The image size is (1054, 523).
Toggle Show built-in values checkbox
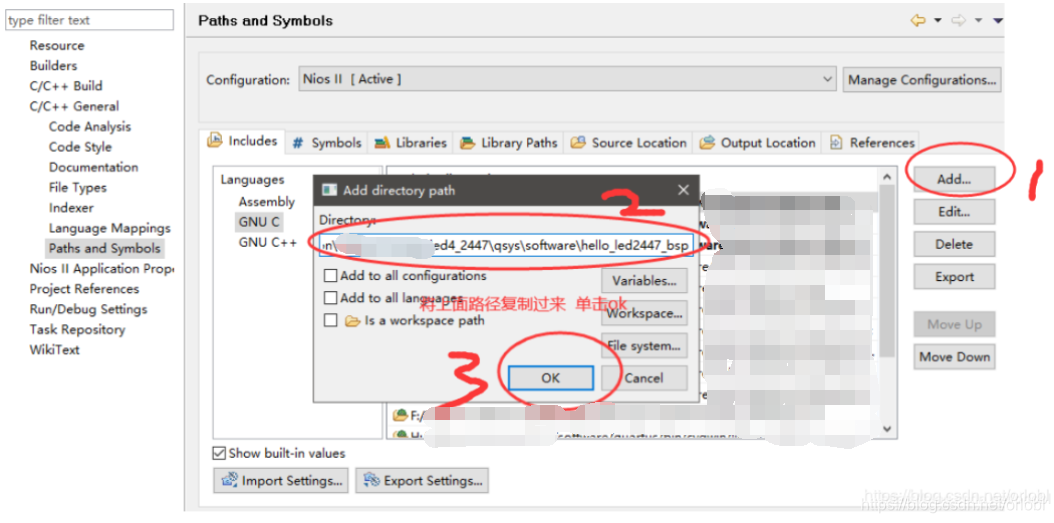(219, 453)
